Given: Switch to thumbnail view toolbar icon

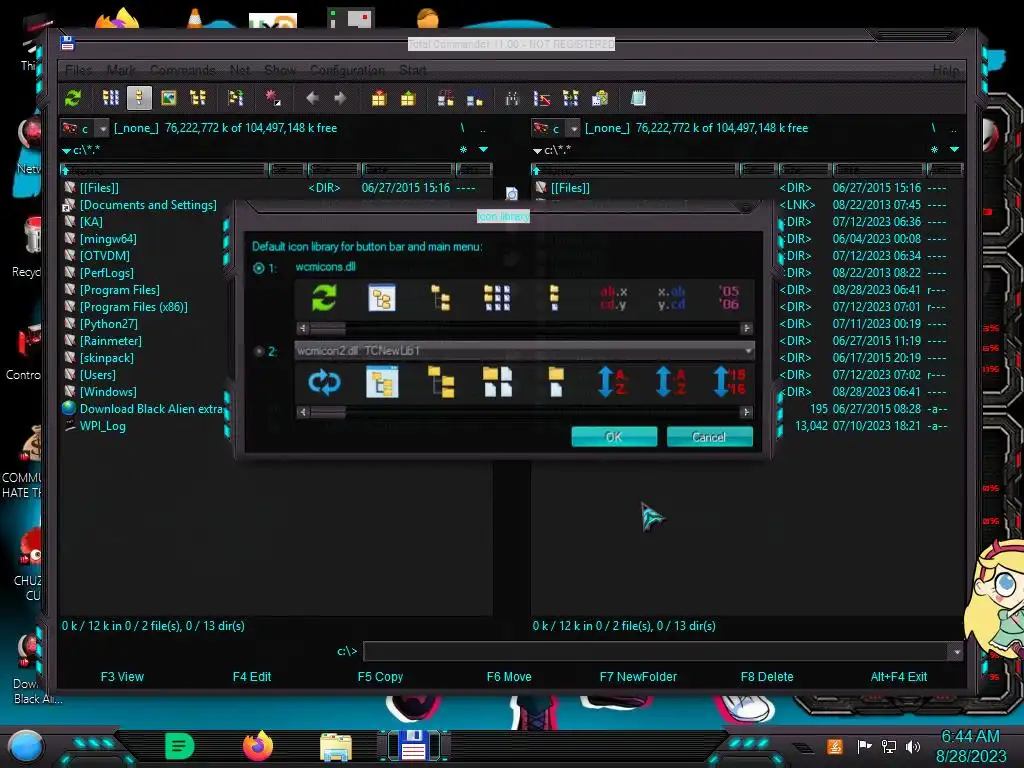Looking at the screenshot, I should tap(168, 99).
